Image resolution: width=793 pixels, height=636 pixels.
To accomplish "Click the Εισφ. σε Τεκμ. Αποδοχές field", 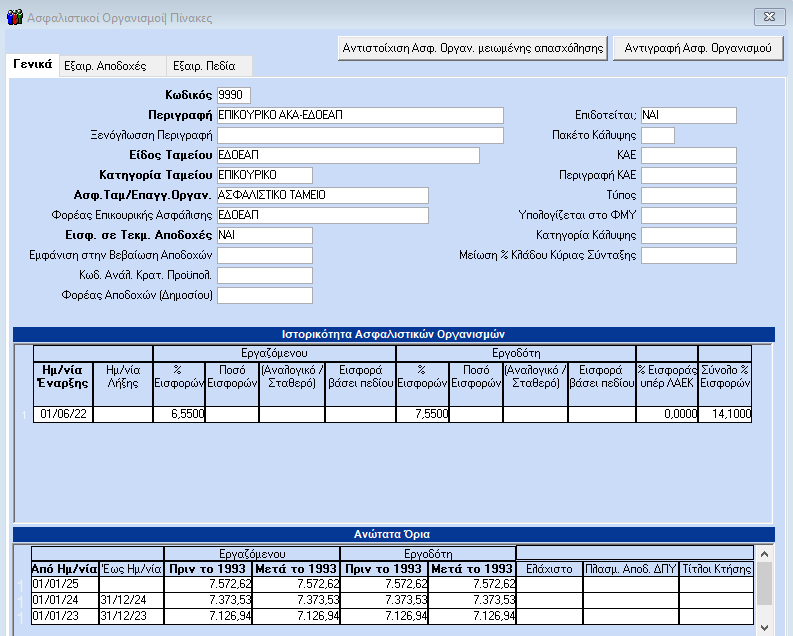I will (x=265, y=235).
